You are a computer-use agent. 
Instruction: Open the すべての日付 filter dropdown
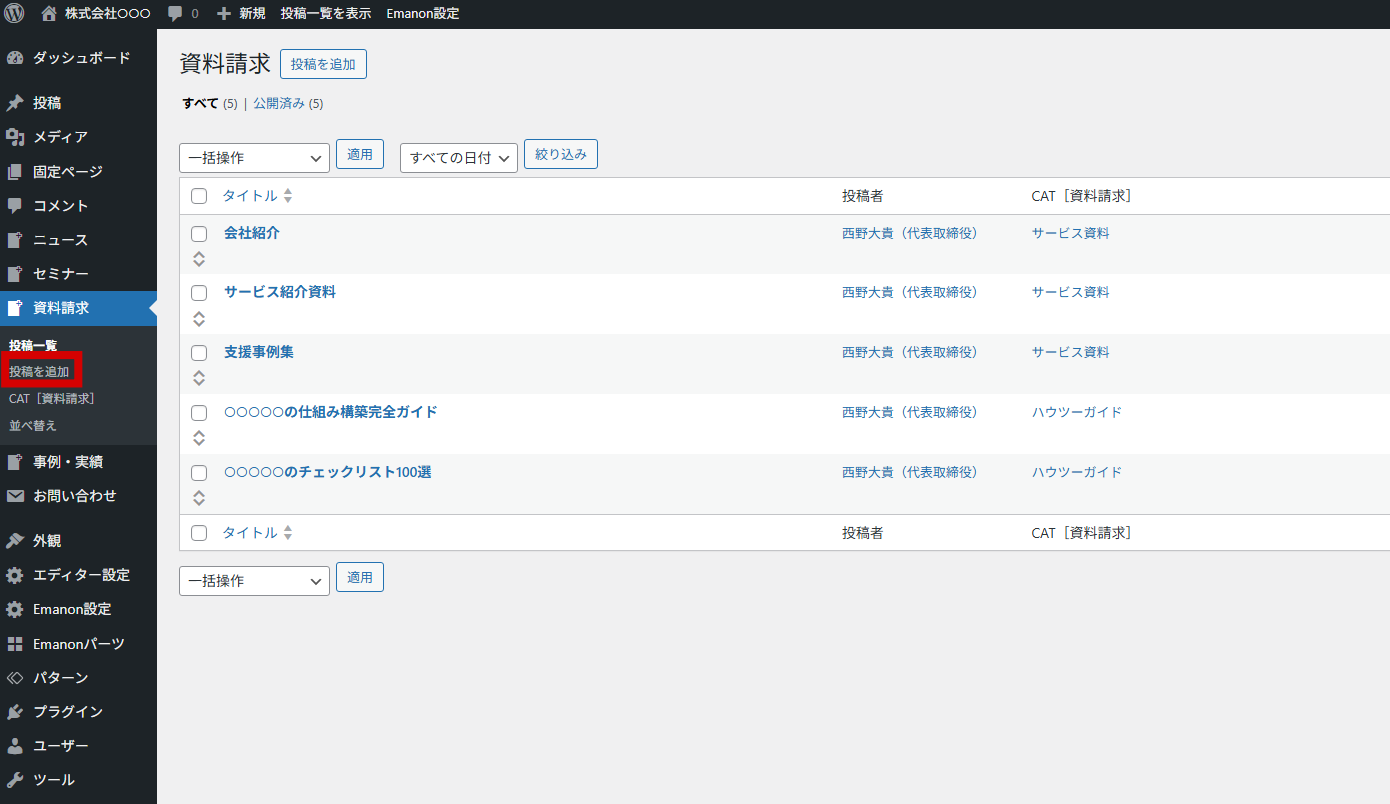pyautogui.click(x=459, y=158)
